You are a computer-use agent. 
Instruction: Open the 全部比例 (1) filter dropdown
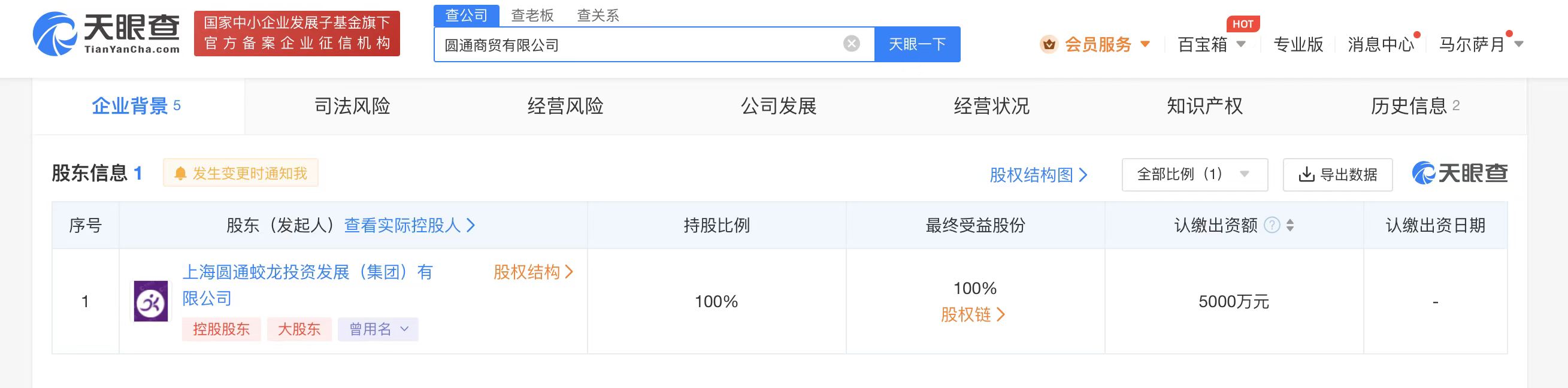[1195, 174]
